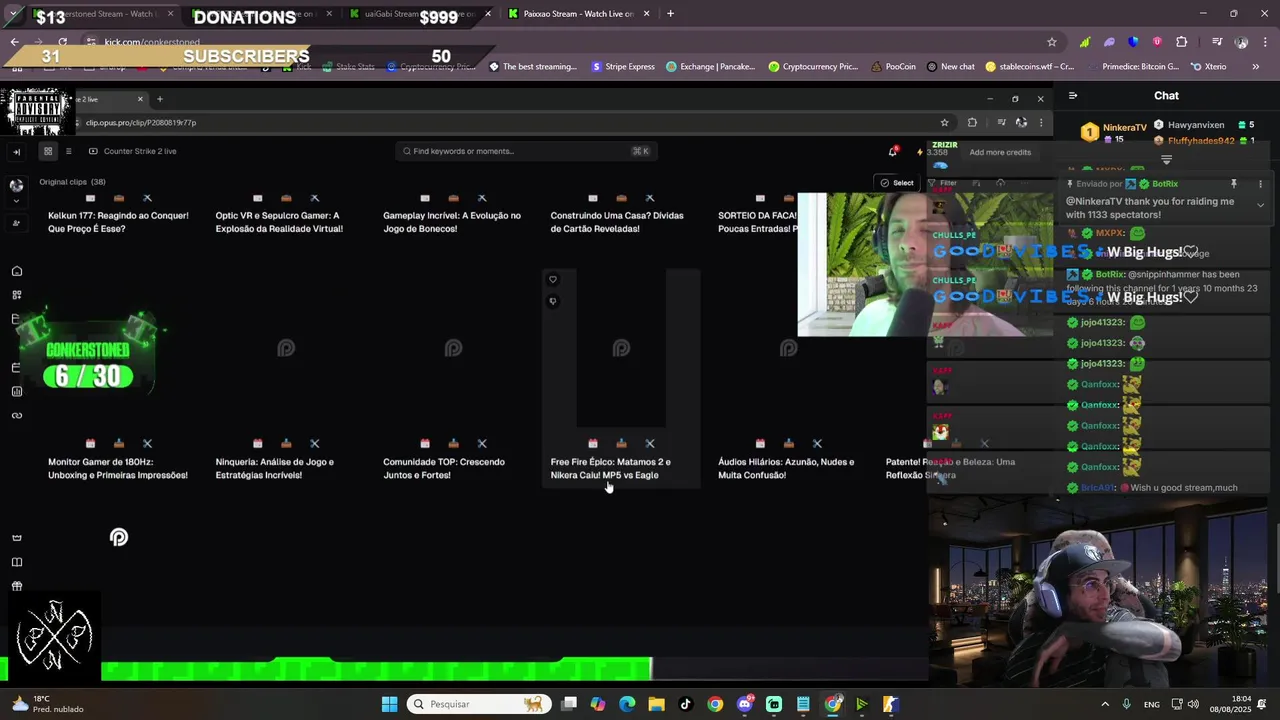The image size is (1280, 720).
Task: Click the Select clips button
Action: click(897, 183)
